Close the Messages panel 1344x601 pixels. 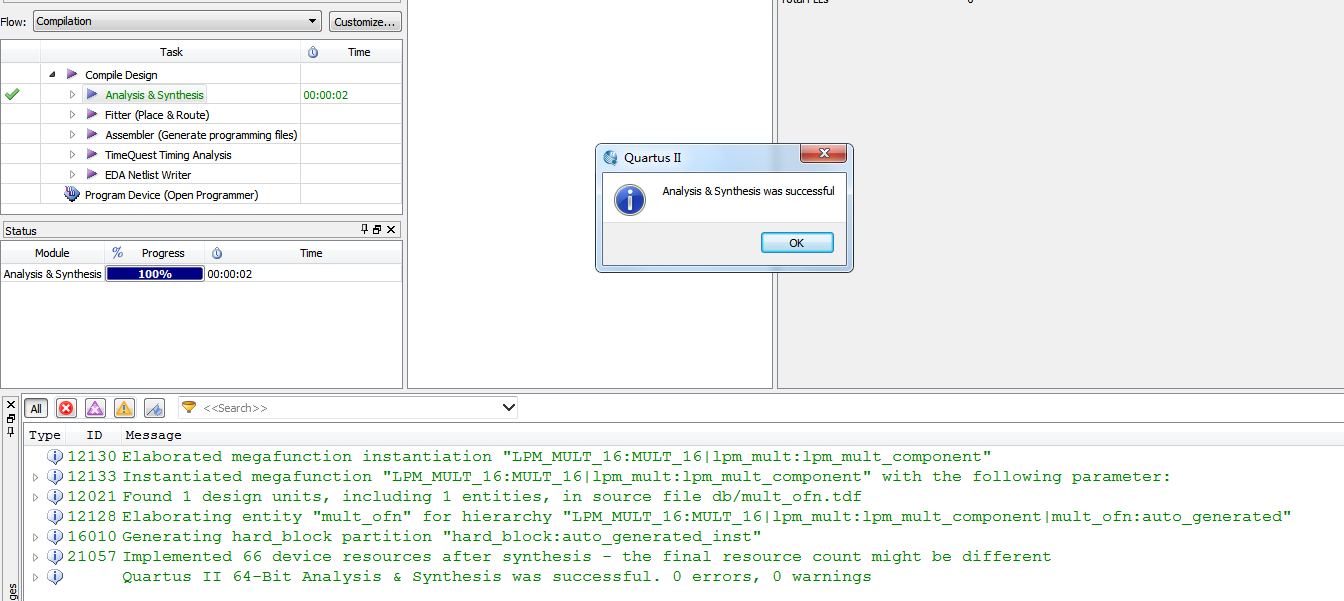(11, 405)
